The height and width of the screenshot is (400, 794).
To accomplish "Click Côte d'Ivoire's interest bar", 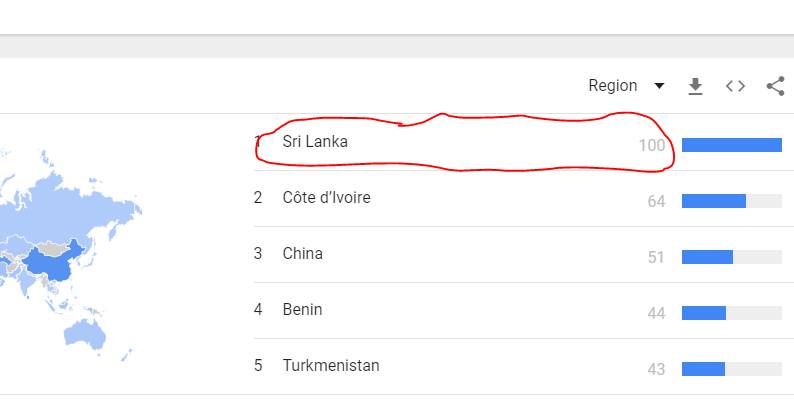I will click(731, 201).
